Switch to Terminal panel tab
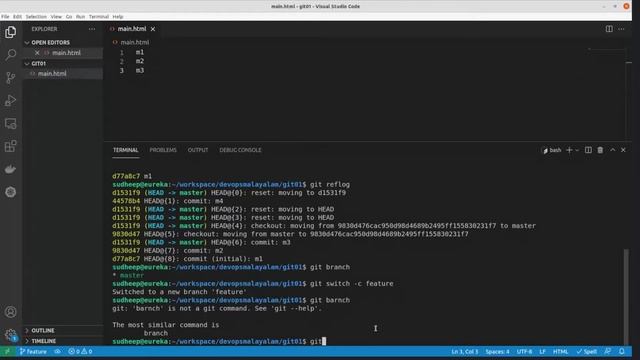Screen dimensions: 640x360 pyautogui.click(x=125, y=150)
